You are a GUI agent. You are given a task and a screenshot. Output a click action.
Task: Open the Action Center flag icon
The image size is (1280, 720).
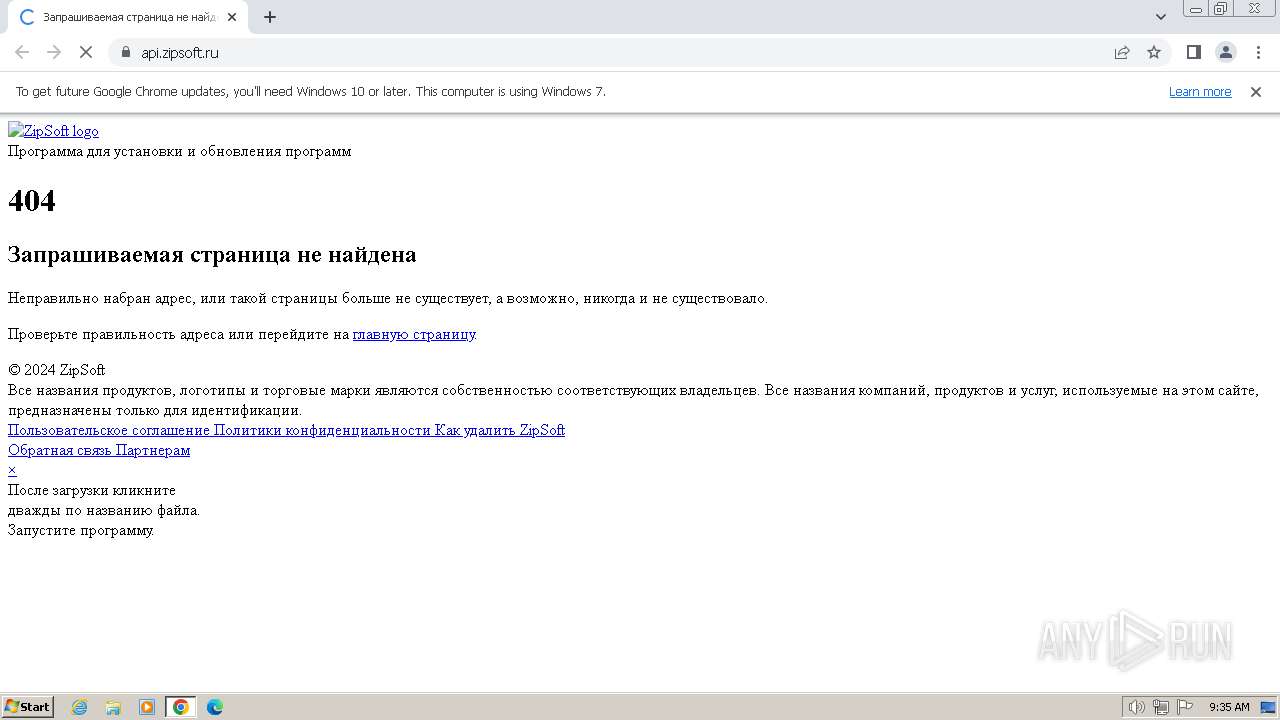pyautogui.click(x=1185, y=707)
